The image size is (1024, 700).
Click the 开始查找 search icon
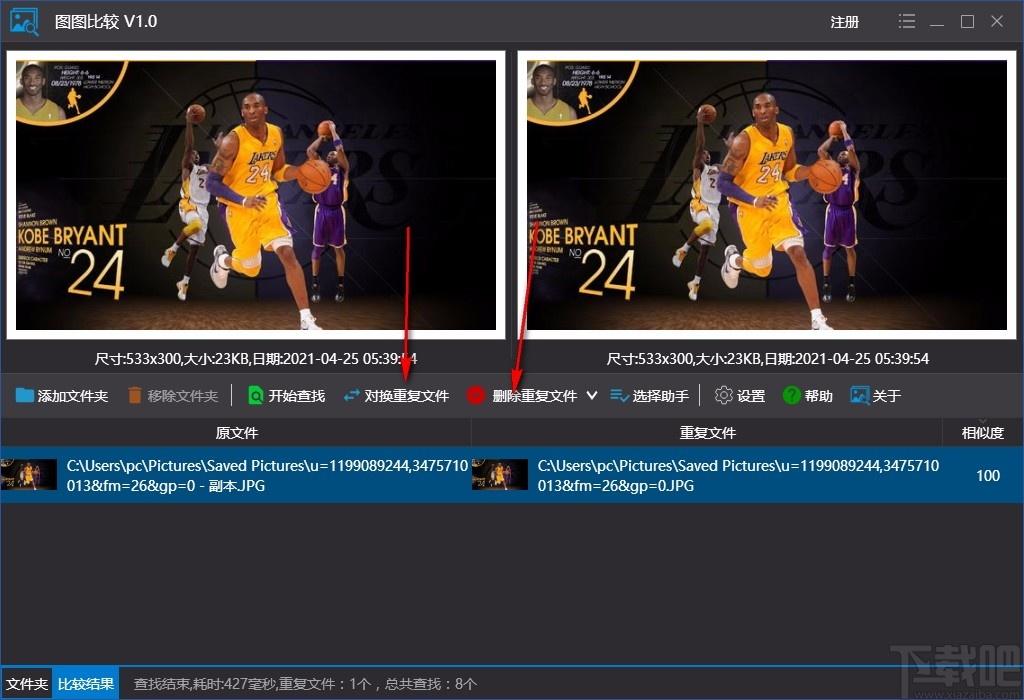pyautogui.click(x=255, y=395)
